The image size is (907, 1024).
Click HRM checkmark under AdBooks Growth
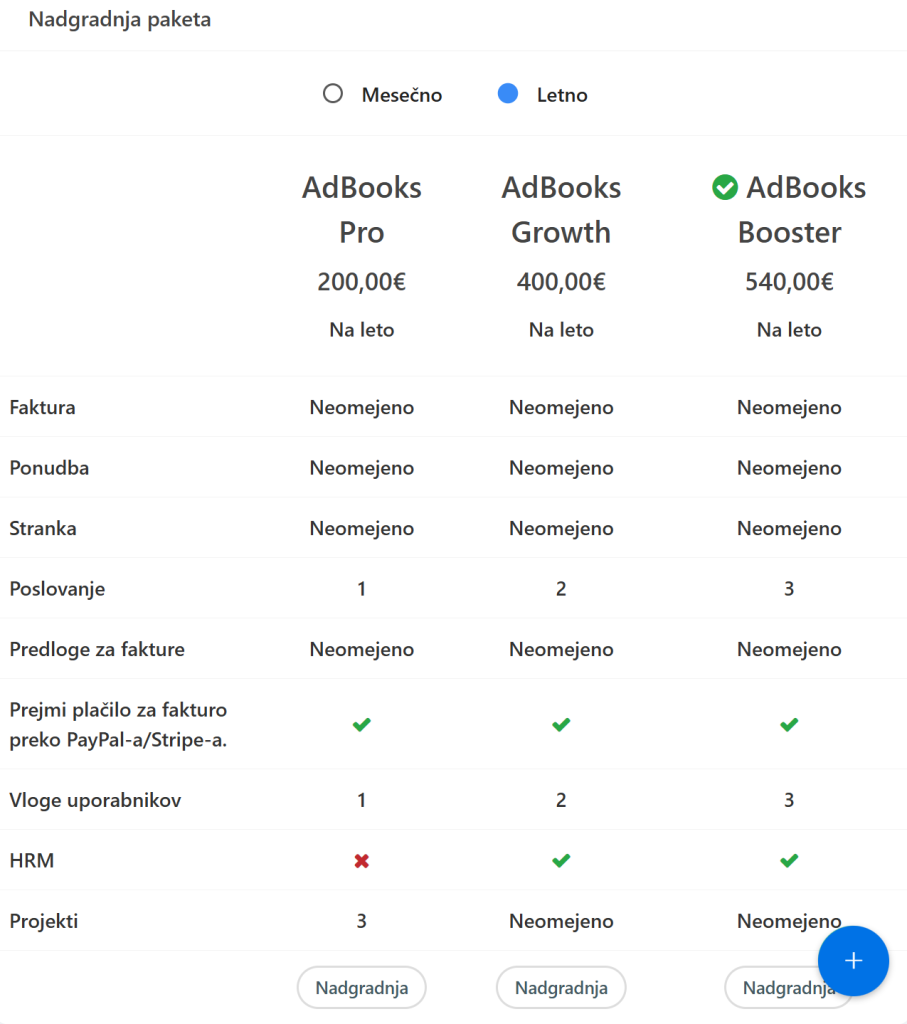[x=561, y=860]
